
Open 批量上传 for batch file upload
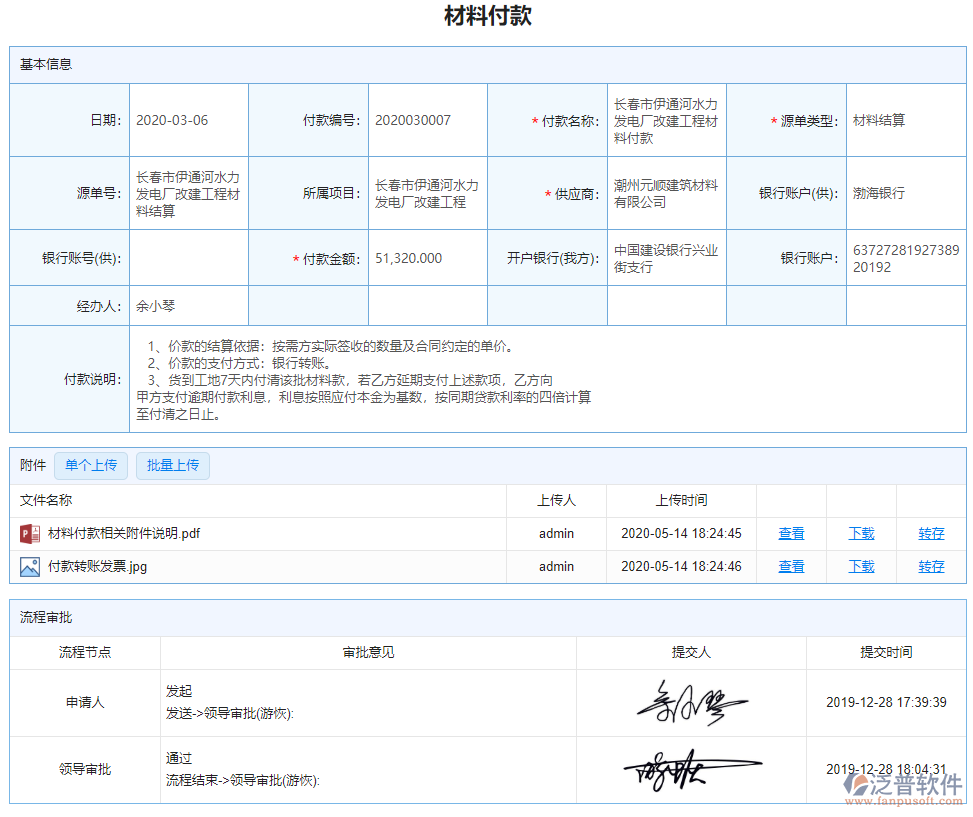(x=172, y=465)
